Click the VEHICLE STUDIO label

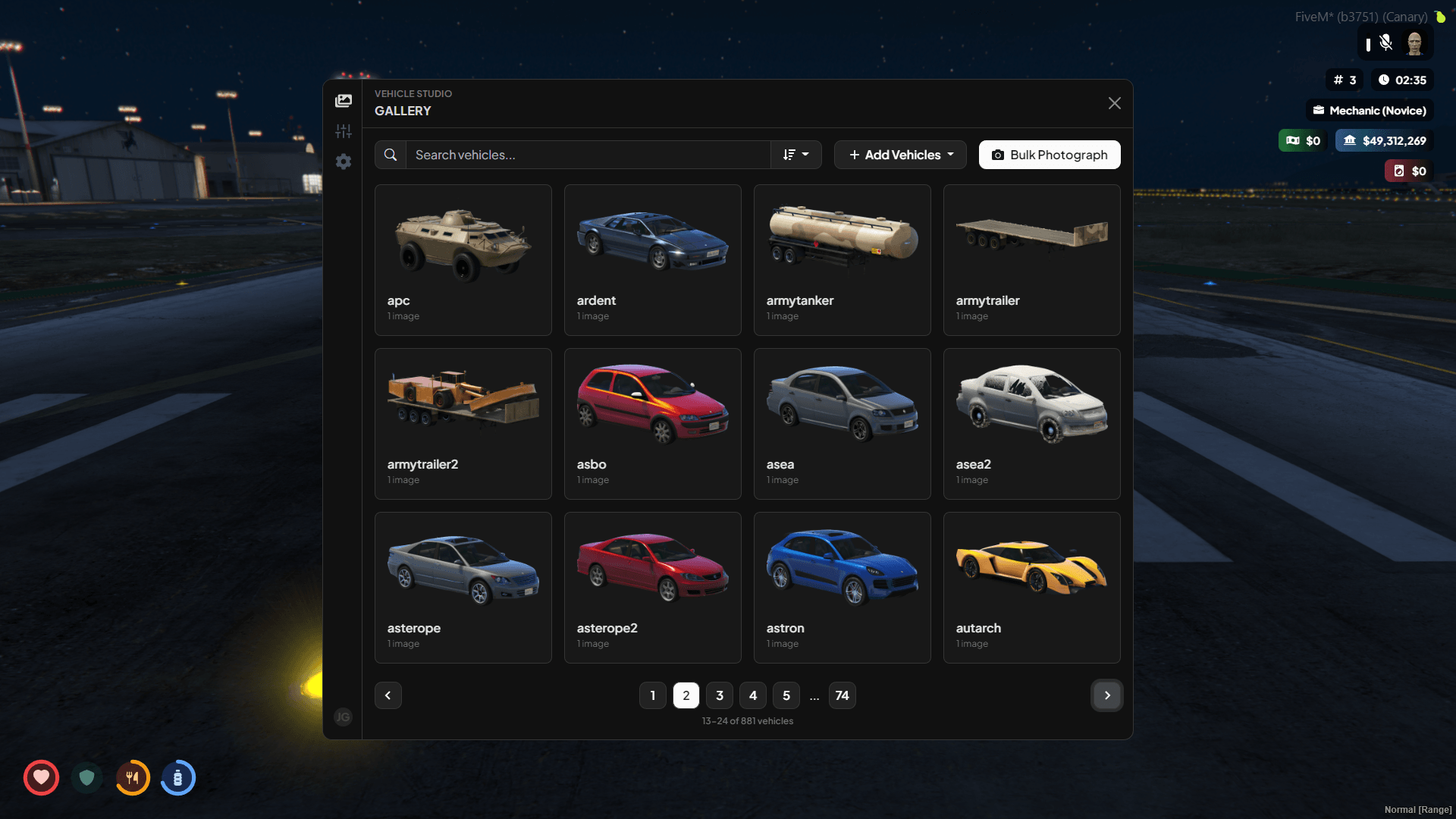click(413, 94)
